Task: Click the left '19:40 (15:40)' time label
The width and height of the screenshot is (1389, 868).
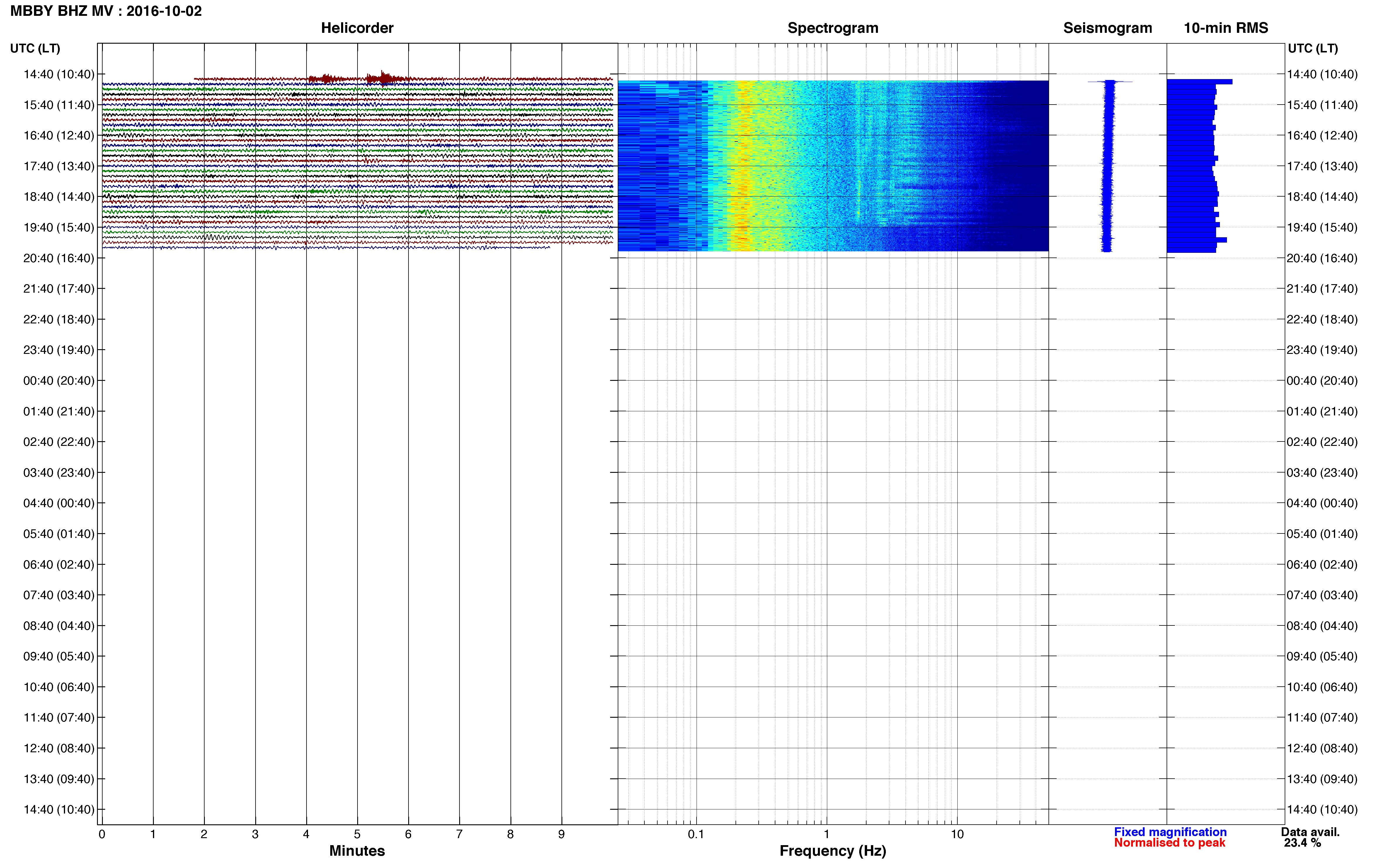Action: pos(59,227)
